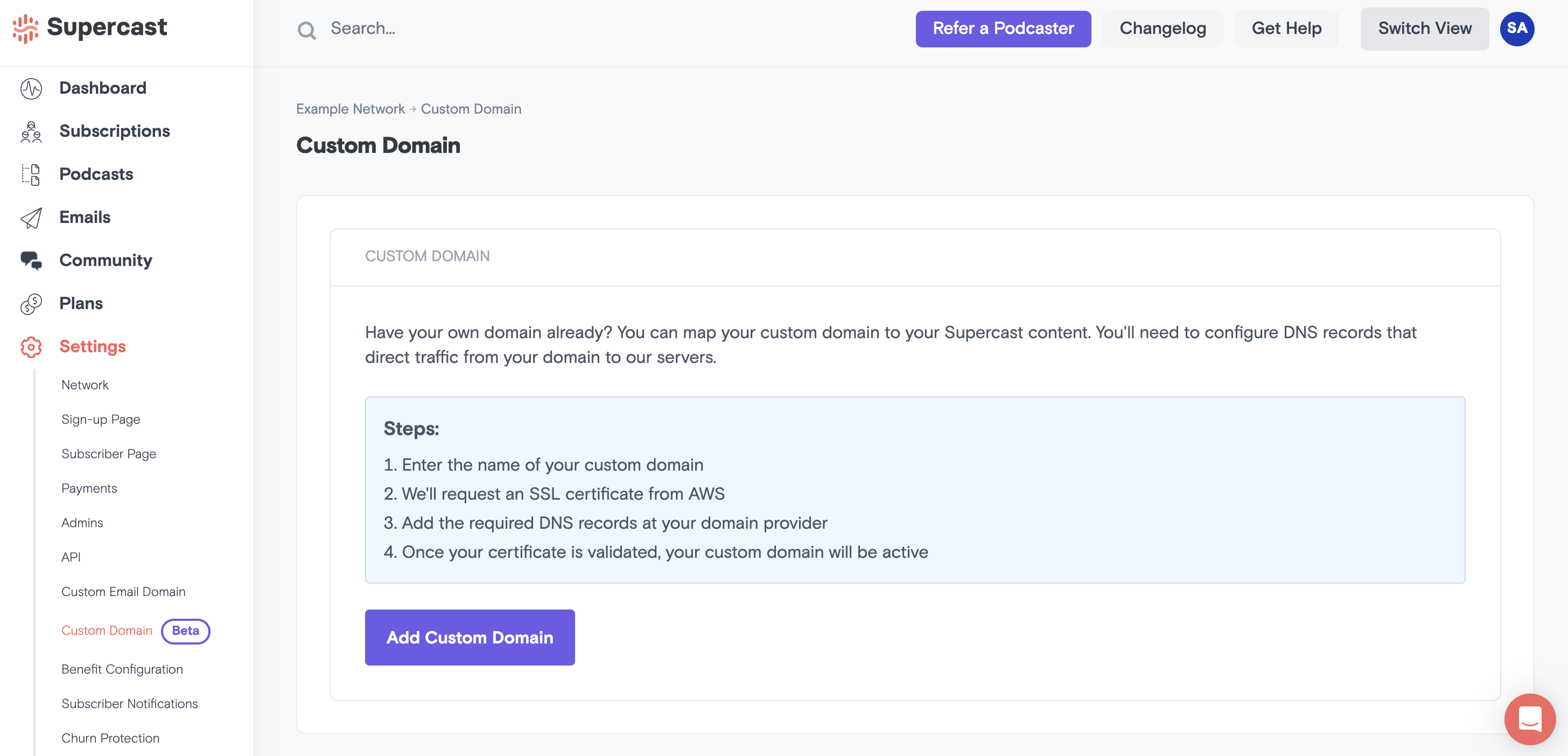The height and width of the screenshot is (756, 1568).
Task: Open Network settings
Action: pos(85,384)
